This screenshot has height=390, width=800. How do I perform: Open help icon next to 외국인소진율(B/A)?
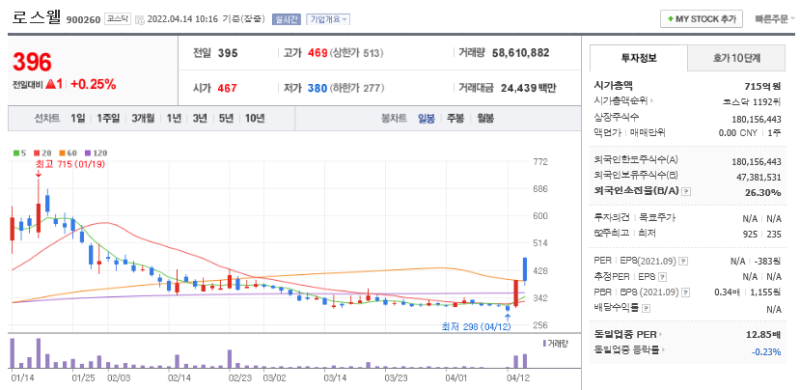tap(686, 192)
